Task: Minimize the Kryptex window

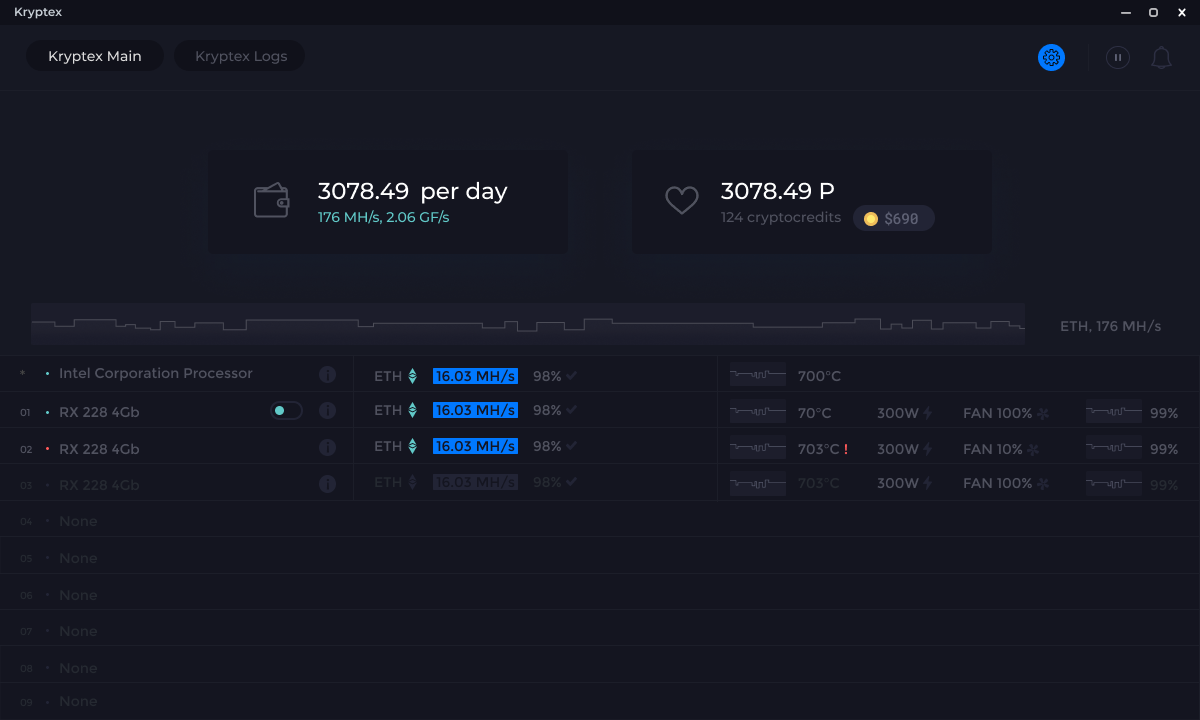Action: [x=1126, y=12]
